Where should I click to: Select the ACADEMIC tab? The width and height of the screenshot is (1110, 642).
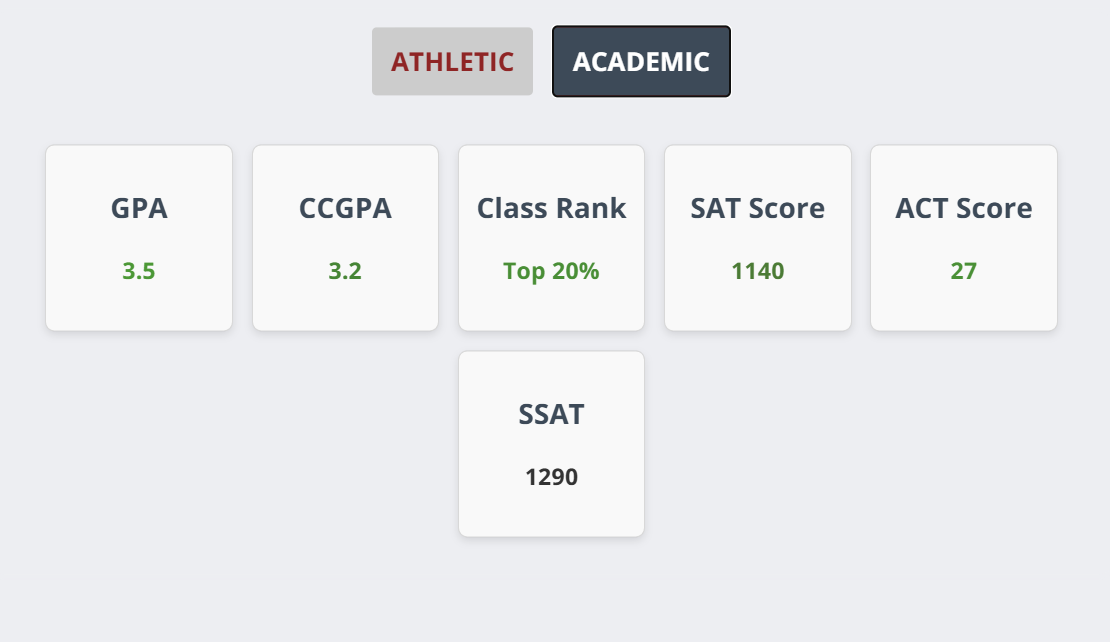pyautogui.click(x=641, y=62)
